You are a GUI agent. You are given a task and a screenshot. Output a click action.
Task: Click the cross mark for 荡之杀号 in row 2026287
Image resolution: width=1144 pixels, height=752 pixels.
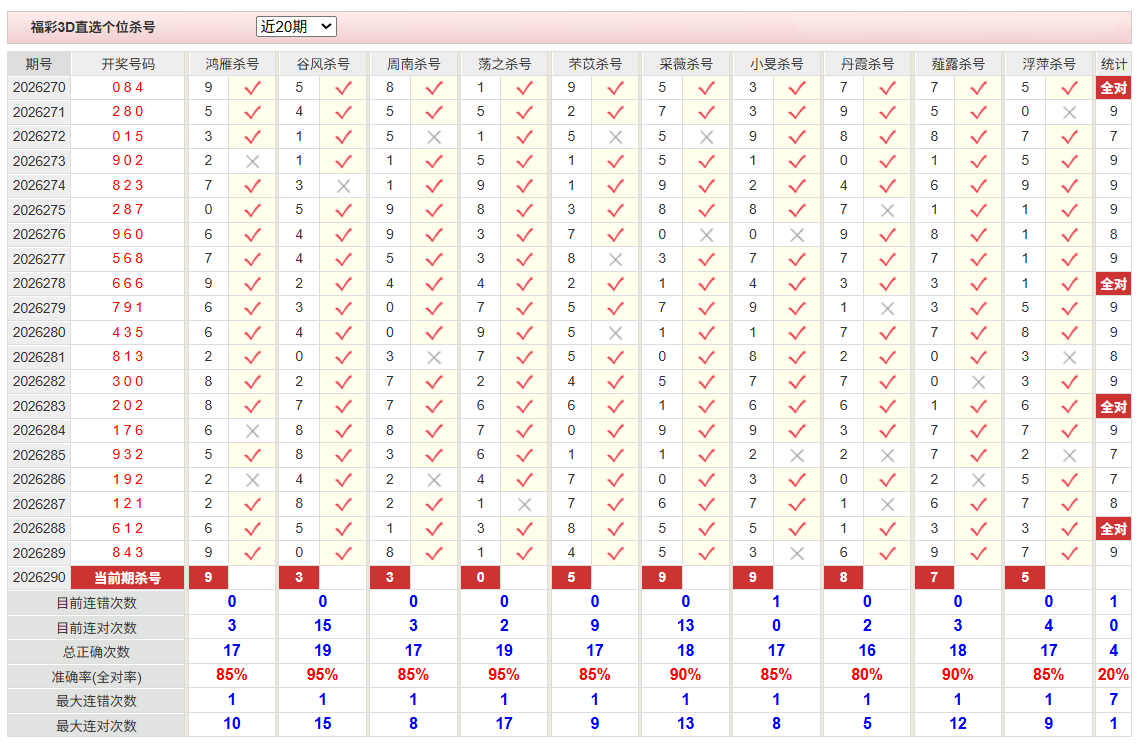point(525,505)
